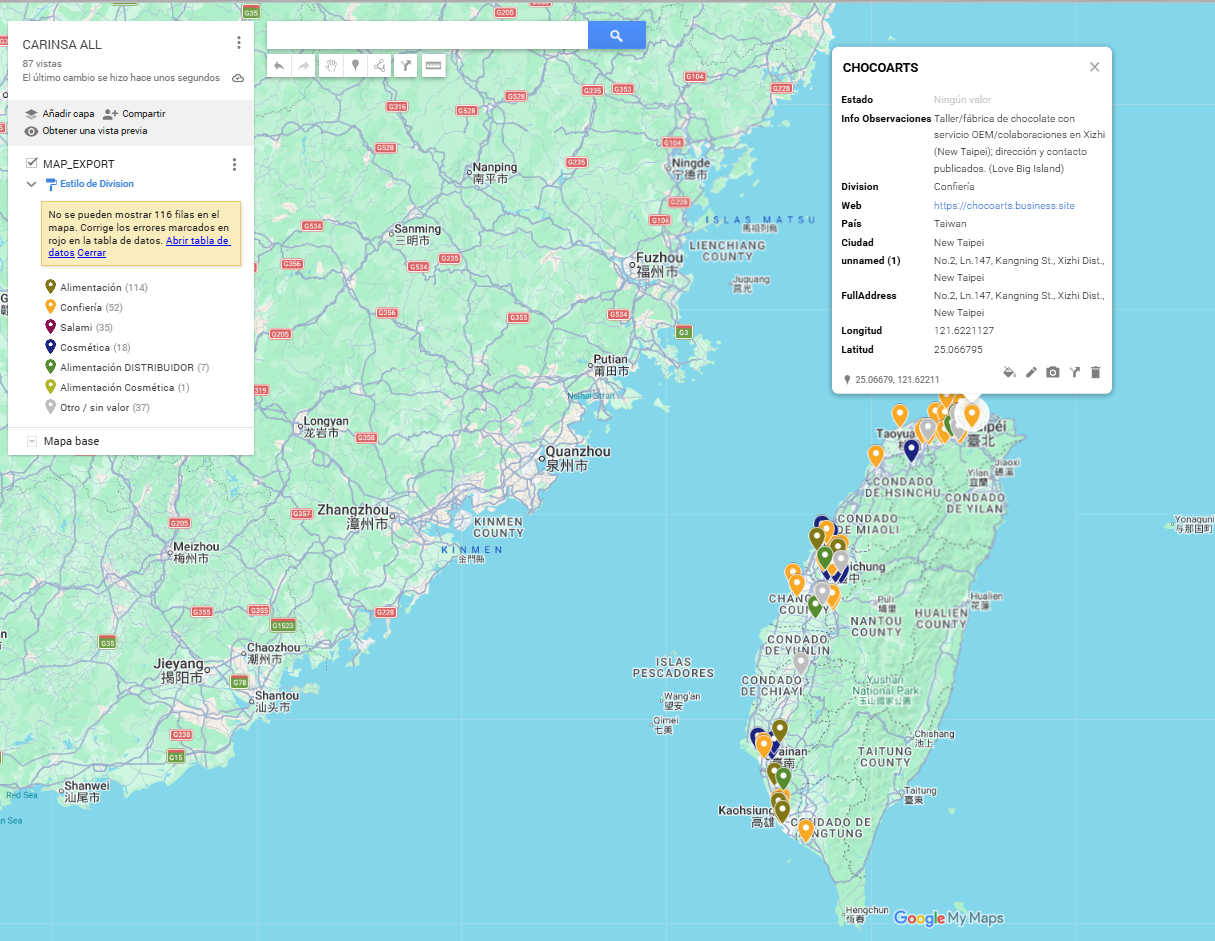Viewport: 1215px width, 941px height.
Task: Expand the Mapa base section
Action: tap(32, 441)
